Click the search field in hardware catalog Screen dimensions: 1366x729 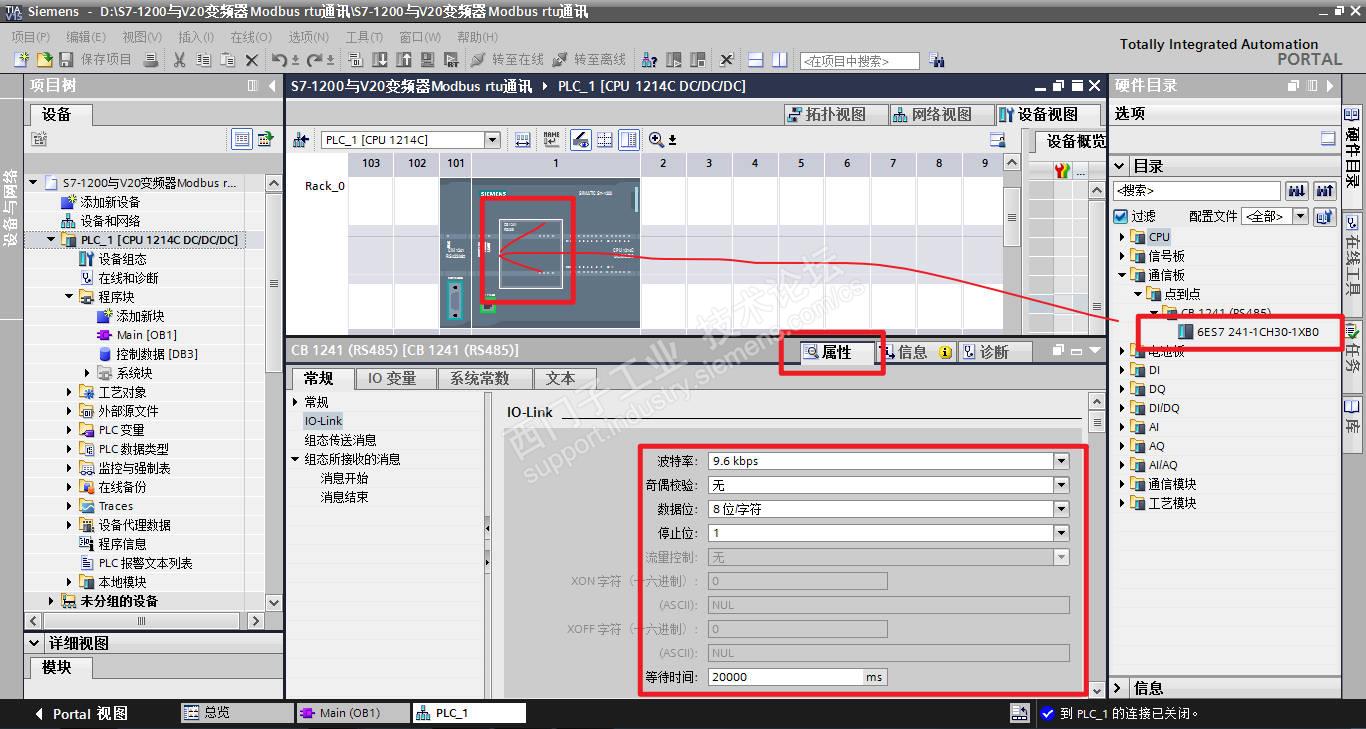coord(1197,190)
